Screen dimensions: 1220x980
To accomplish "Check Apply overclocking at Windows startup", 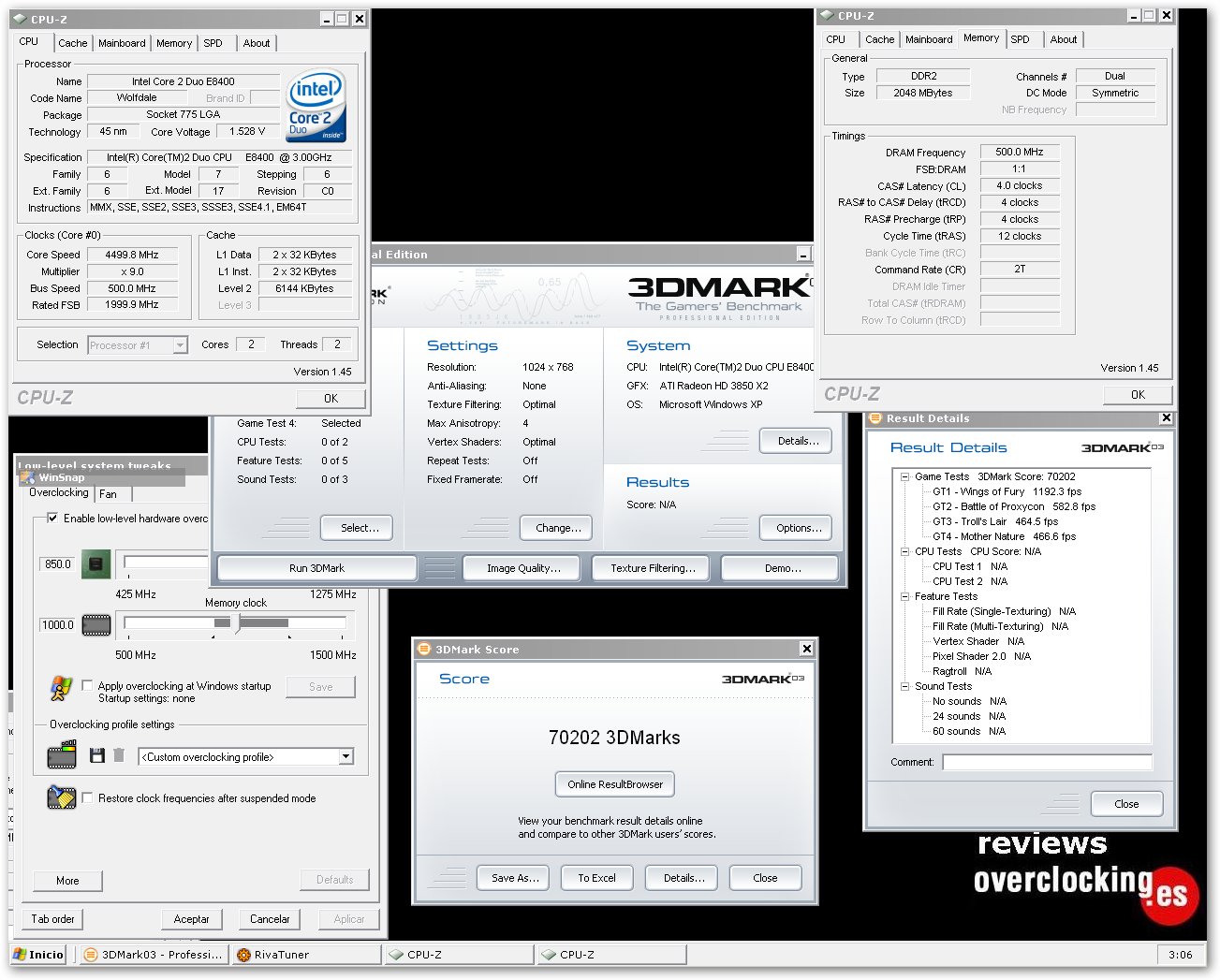I will point(87,685).
